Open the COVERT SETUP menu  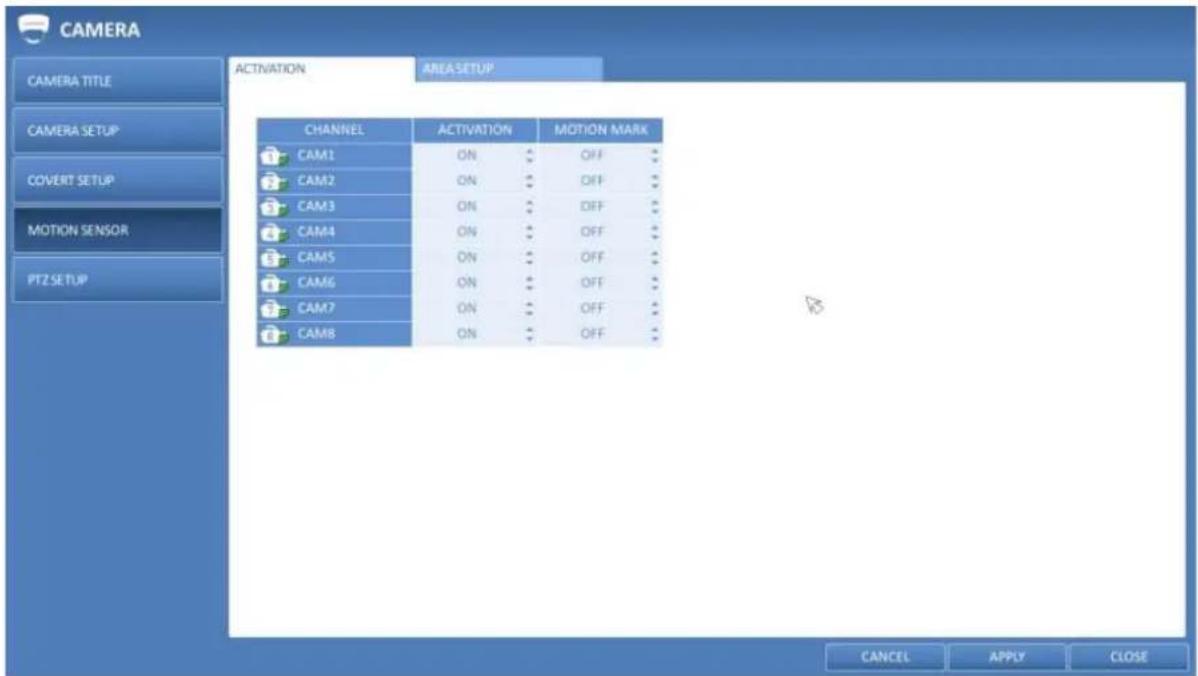[118, 180]
